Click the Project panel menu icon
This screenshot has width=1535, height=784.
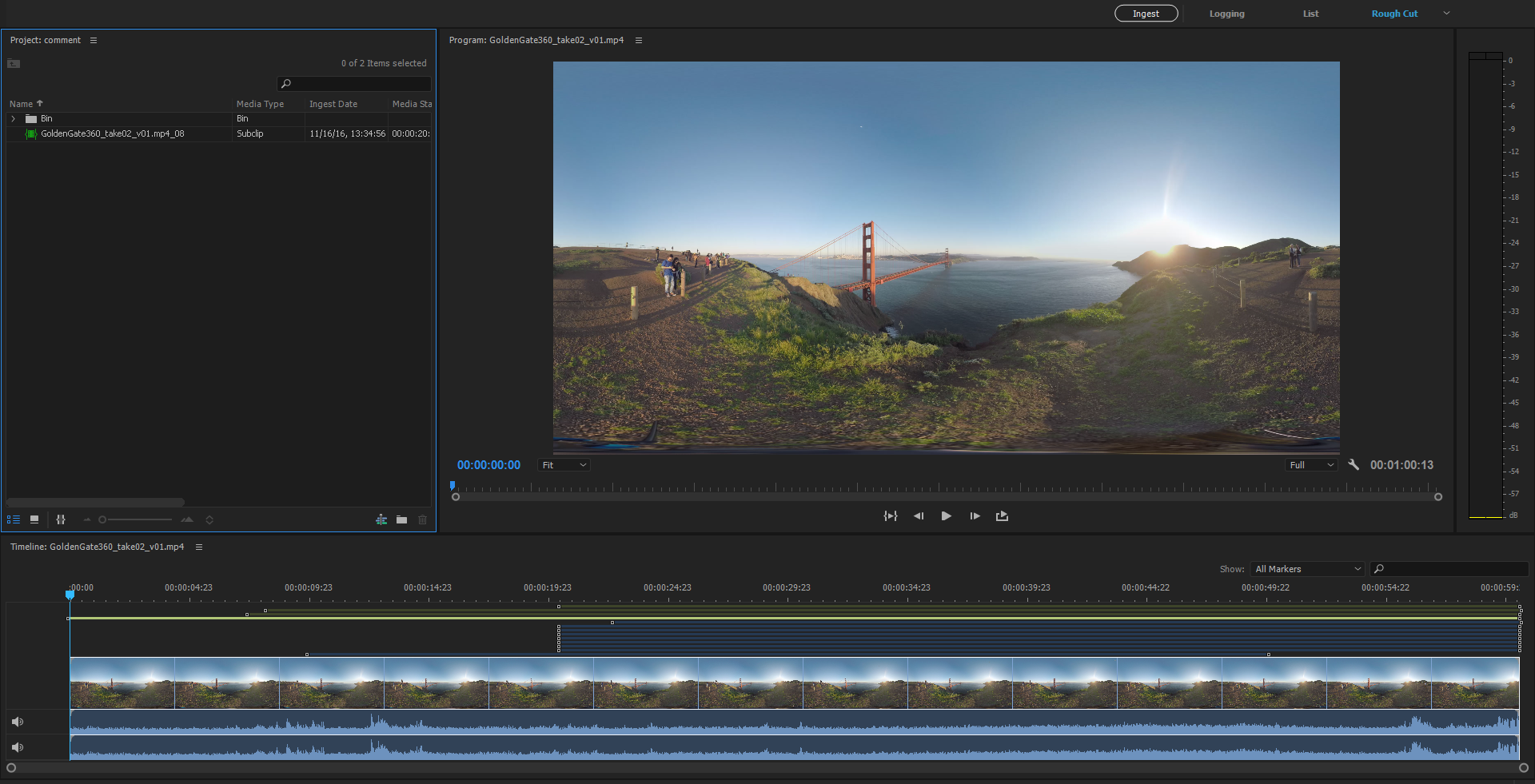click(x=94, y=39)
